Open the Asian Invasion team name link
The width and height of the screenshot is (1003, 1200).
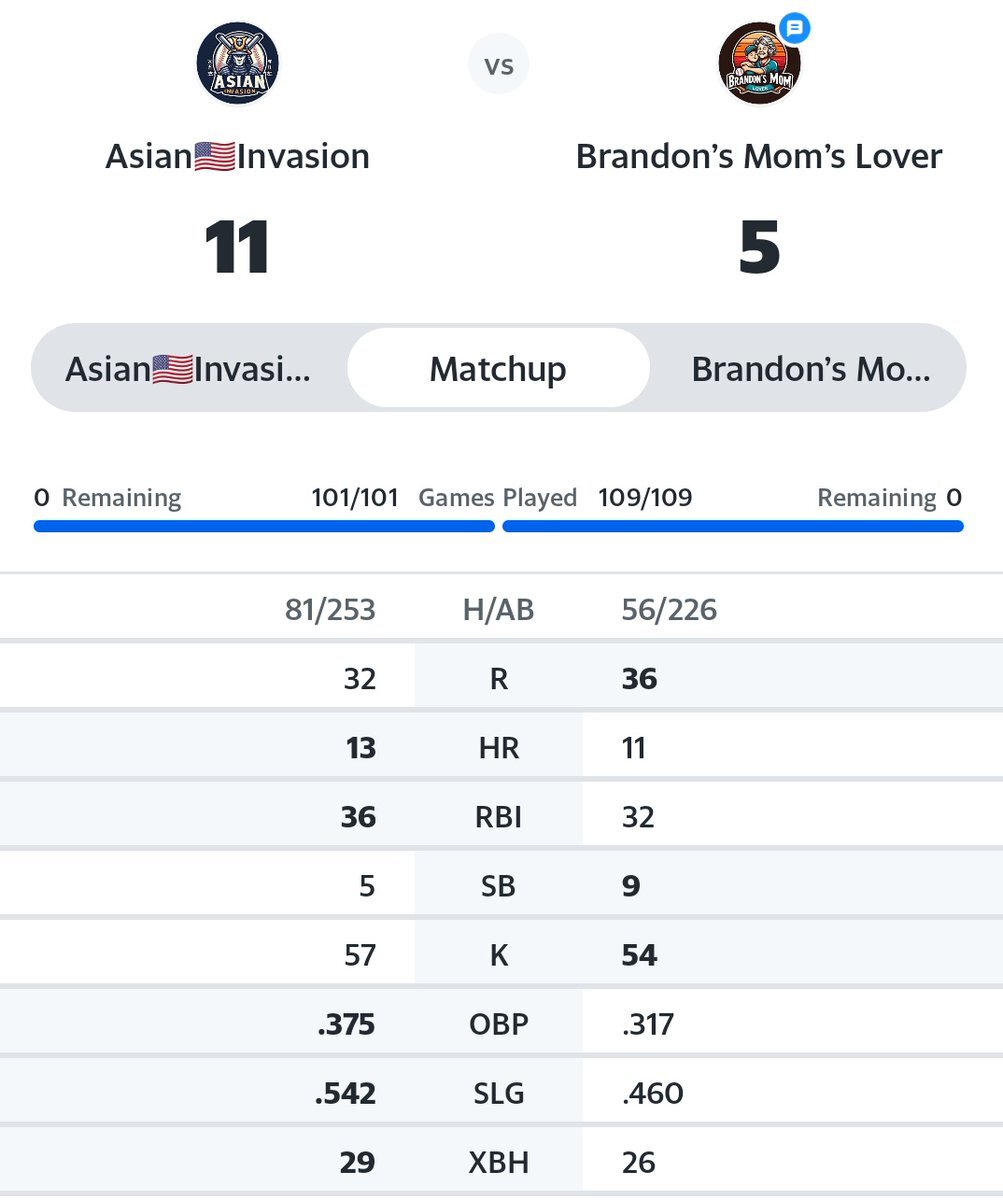point(237,156)
